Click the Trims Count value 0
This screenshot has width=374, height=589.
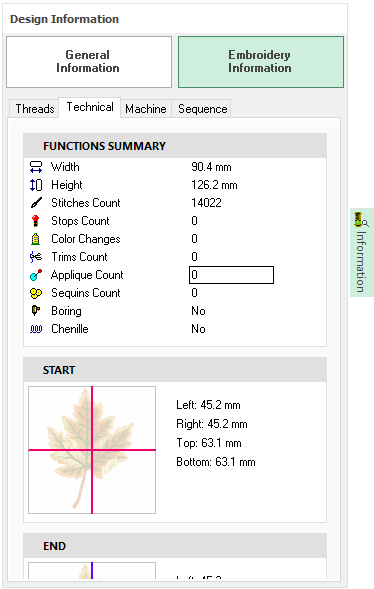click(x=194, y=257)
